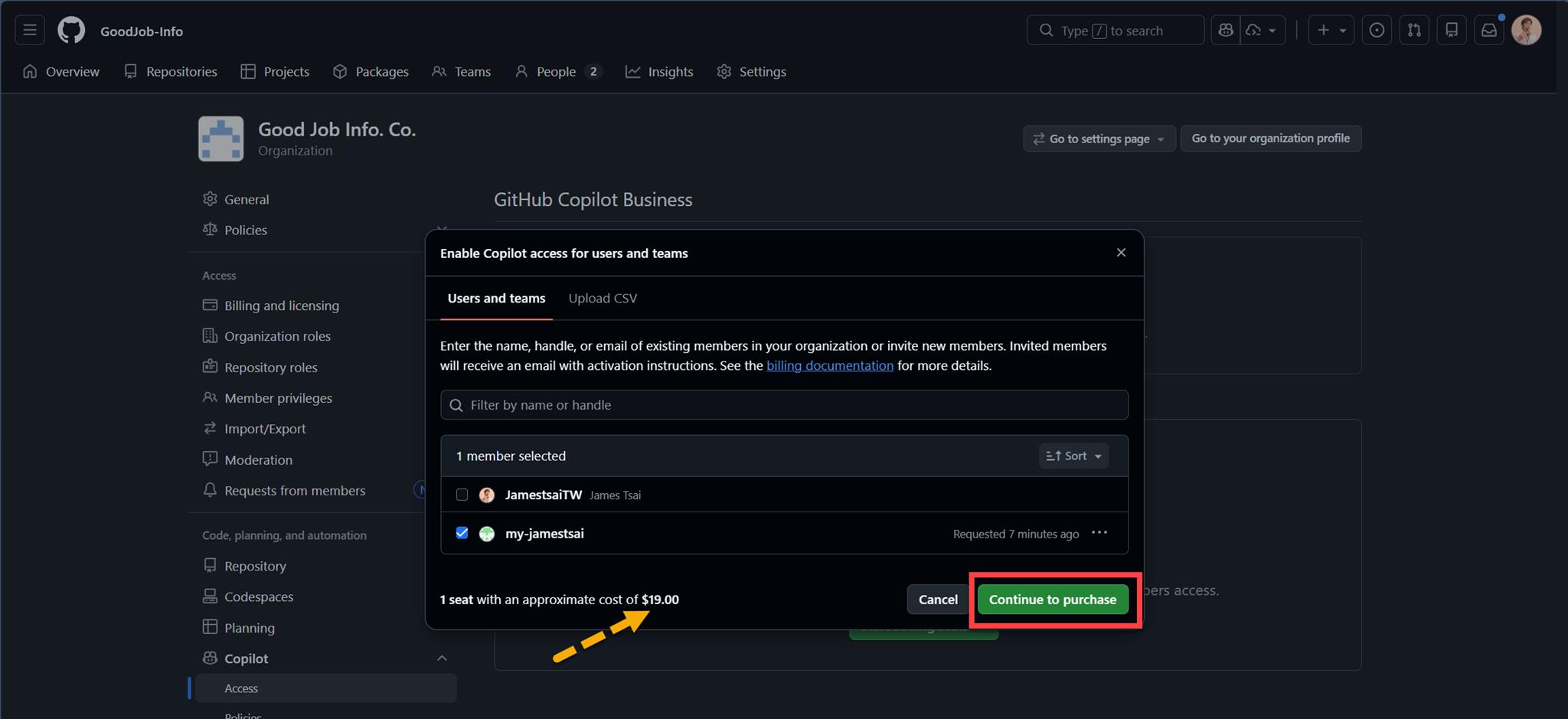Open the hamburger navigation menu
1568x719 pixels.
pyautogui.click(x=30, y=31)
